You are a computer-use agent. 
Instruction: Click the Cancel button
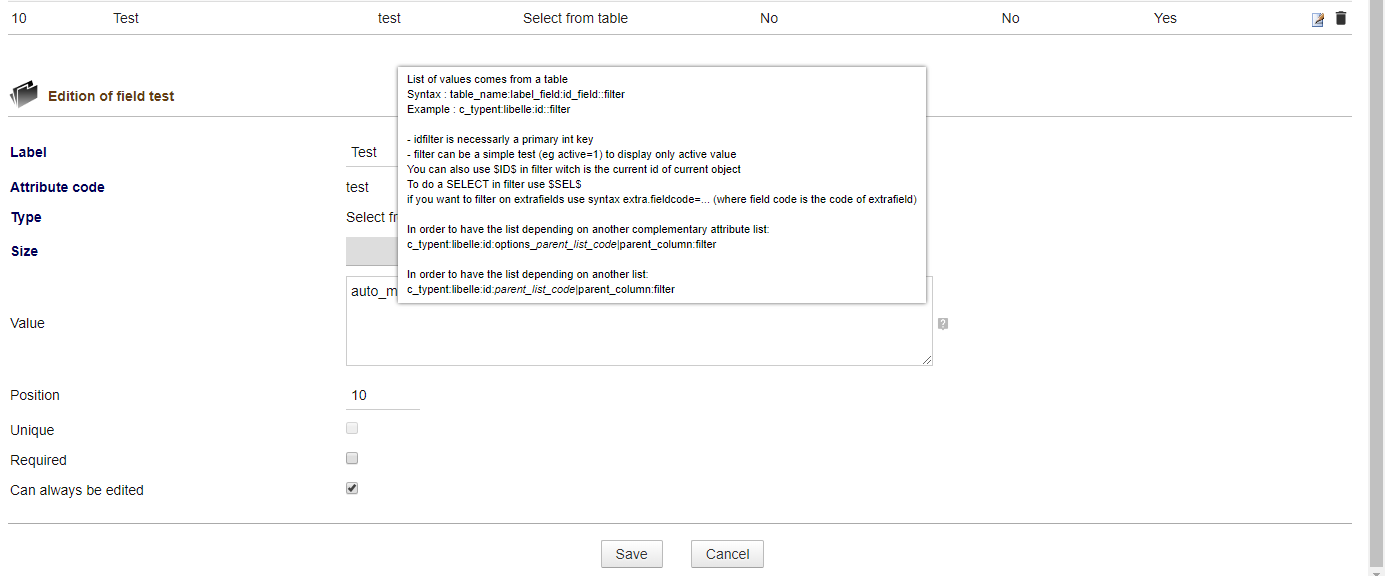click(726, 553)
